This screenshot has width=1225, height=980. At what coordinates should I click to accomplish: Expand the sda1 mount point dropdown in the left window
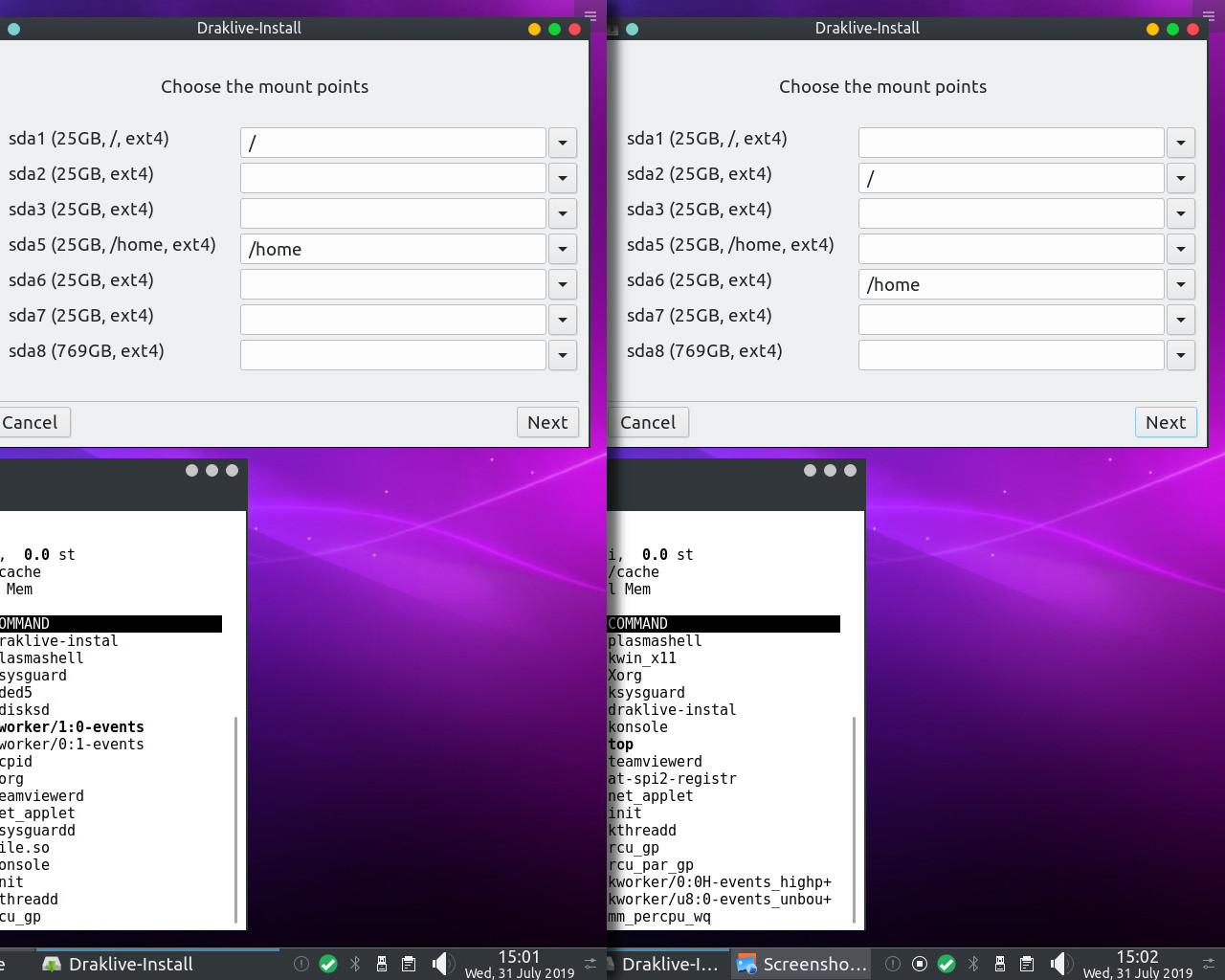[563, 143]
